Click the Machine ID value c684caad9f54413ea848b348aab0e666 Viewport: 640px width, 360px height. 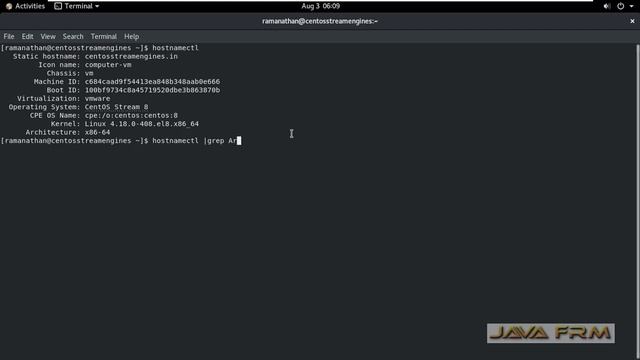[152, 82]
